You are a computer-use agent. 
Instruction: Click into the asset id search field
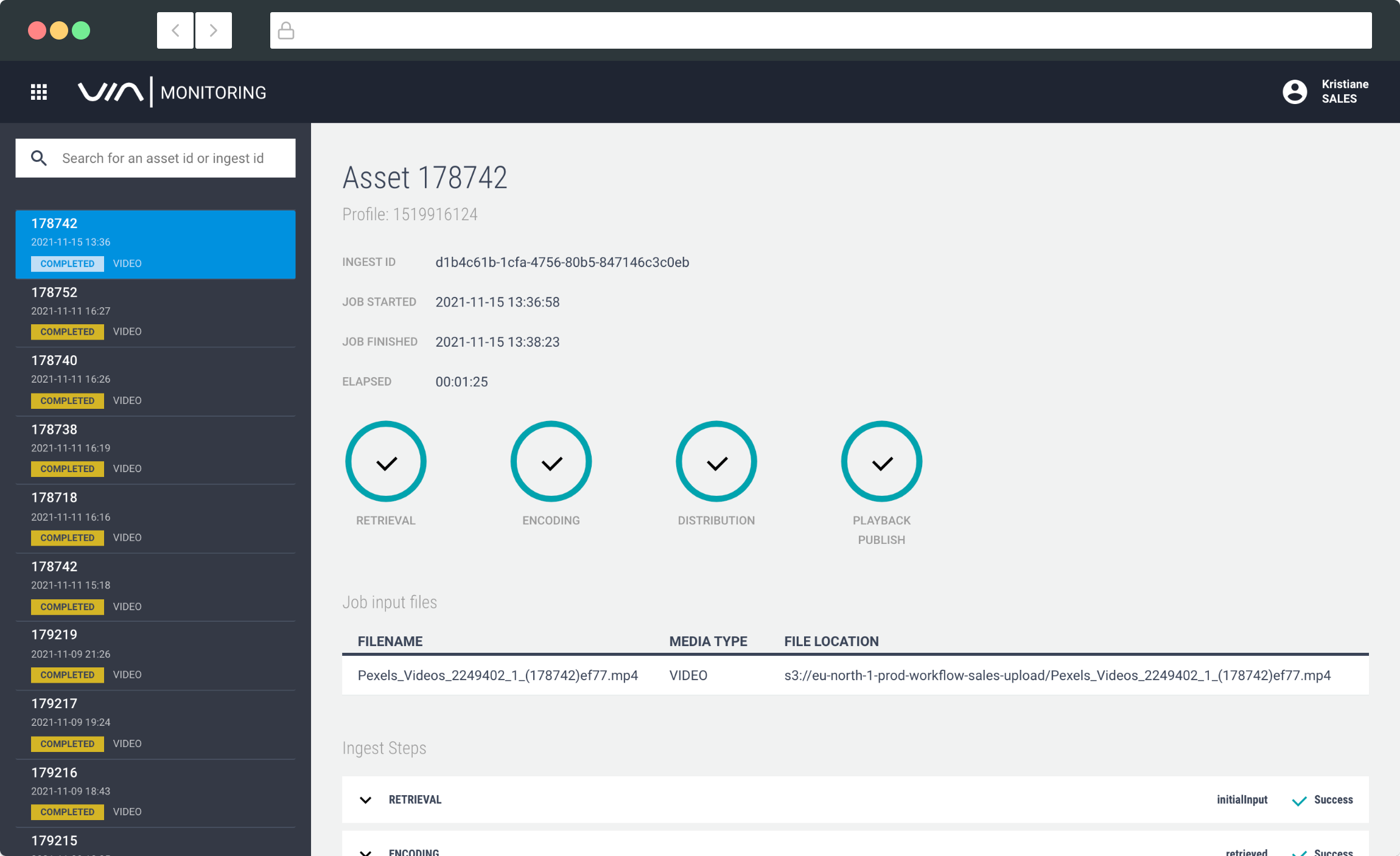point(163,158)
